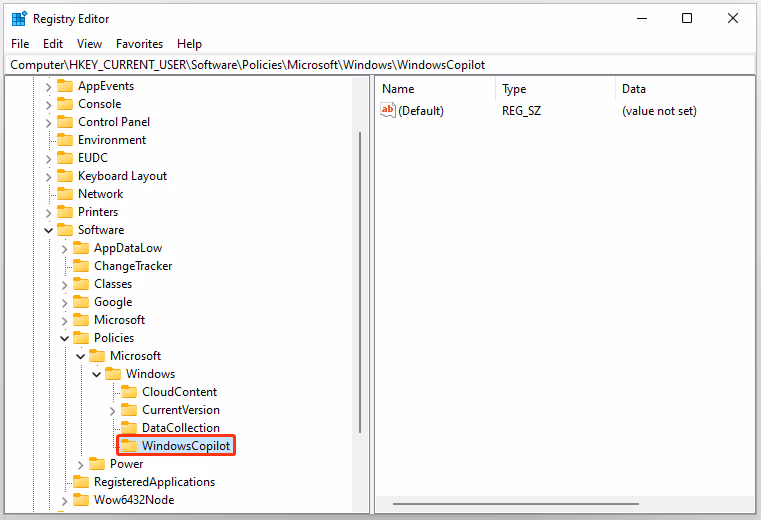Click the RegisteredApplications folder icon
The height and width of the screenshot is (520, 761).
coord(81,482)
